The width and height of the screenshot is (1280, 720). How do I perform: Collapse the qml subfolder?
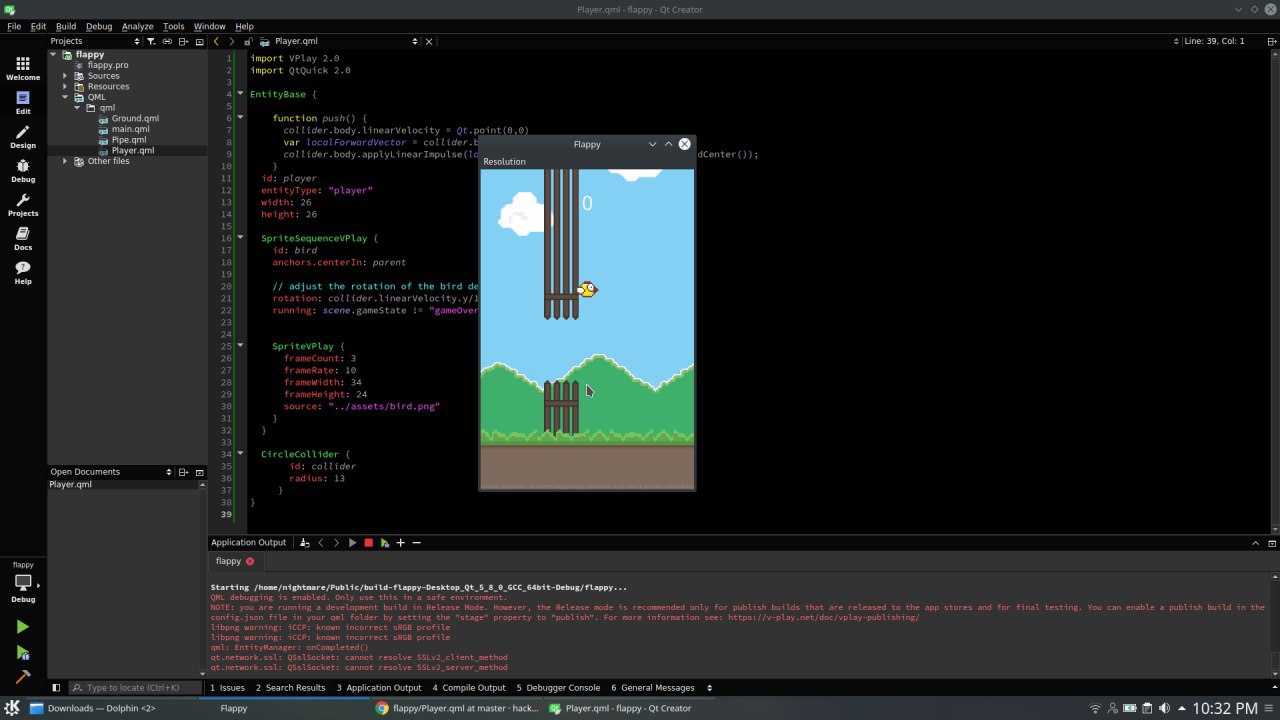[77, 108]
